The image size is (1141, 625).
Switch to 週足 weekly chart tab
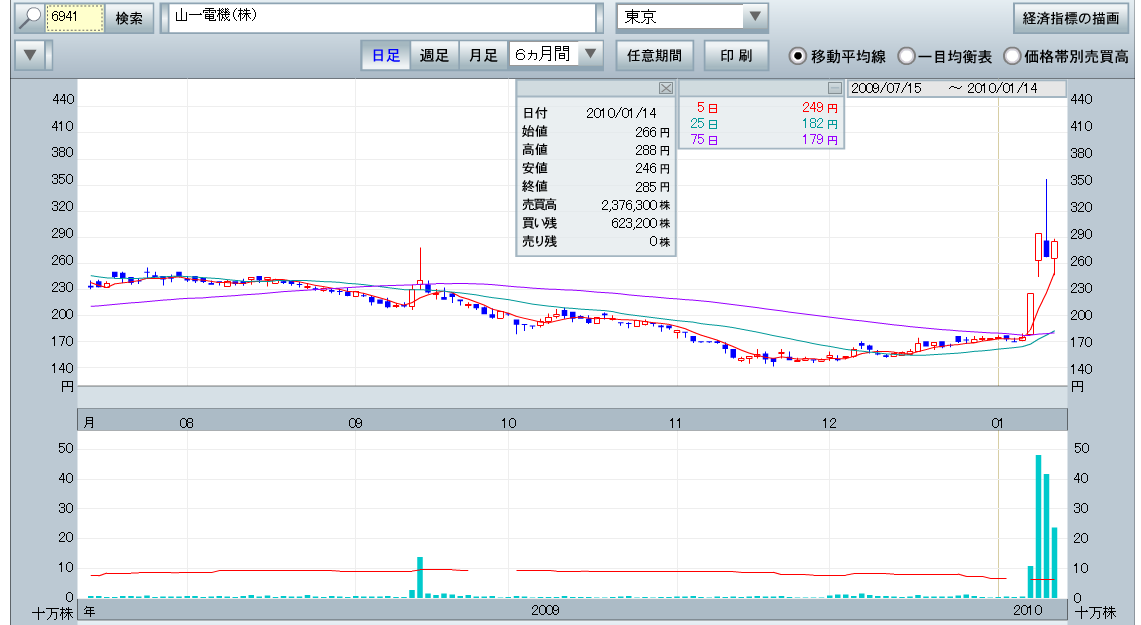(x=434, y=55)
